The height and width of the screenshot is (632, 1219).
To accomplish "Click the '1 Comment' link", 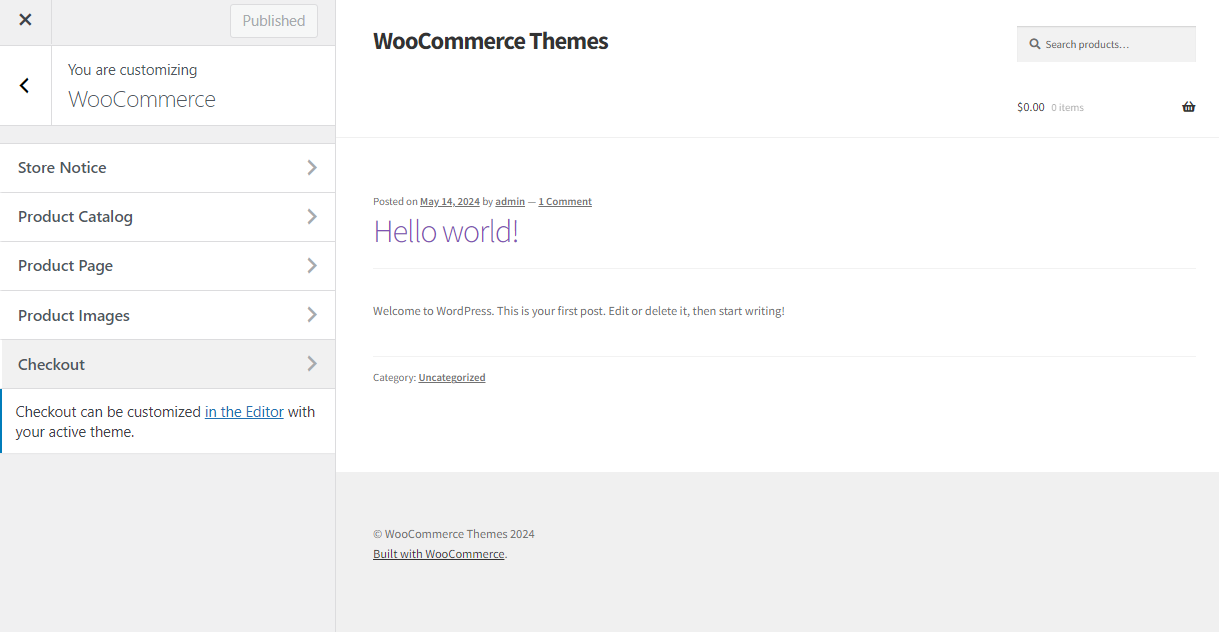I will tap(564, 201).
